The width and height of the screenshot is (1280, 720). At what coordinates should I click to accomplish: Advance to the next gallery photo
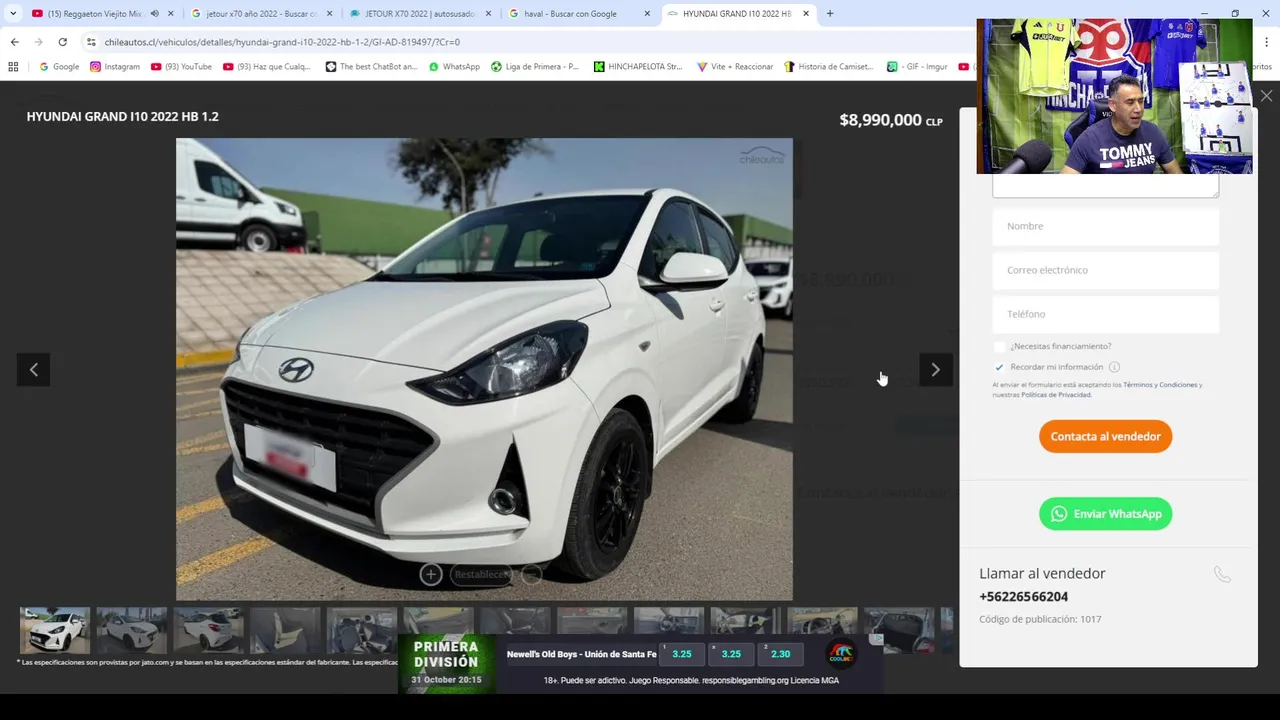pyautogui.click(x=936, y=370)
